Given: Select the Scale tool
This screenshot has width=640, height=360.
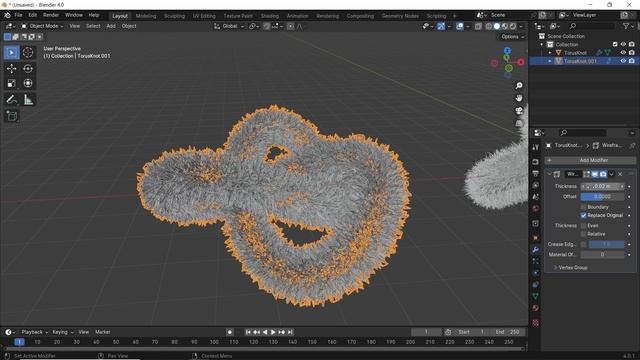Looking at the screenshot, I should pyautogui.click(x=11, y=83).
